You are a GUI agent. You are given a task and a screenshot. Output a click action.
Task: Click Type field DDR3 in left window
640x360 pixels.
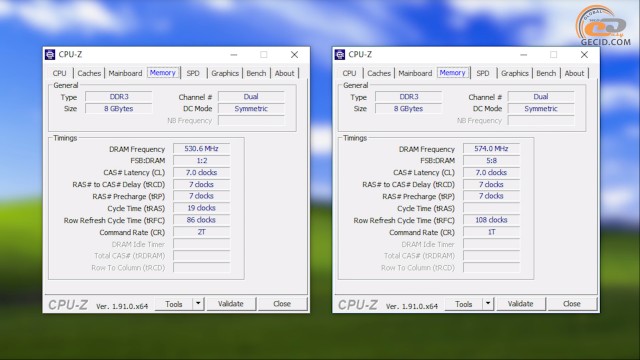click(x=119, y=97)
